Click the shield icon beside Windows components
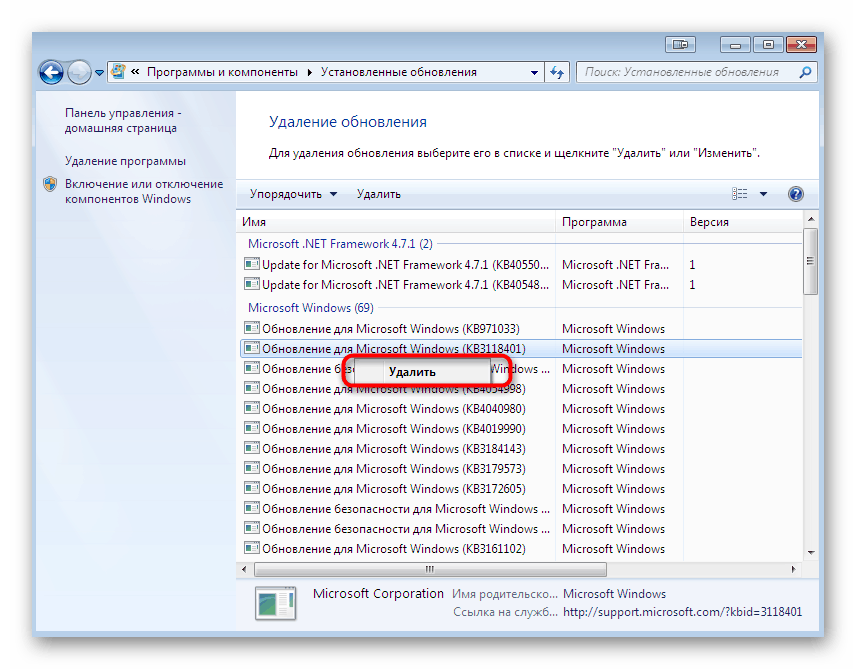The width and height of the screenshot is (856, 669). tap(50, 184)
